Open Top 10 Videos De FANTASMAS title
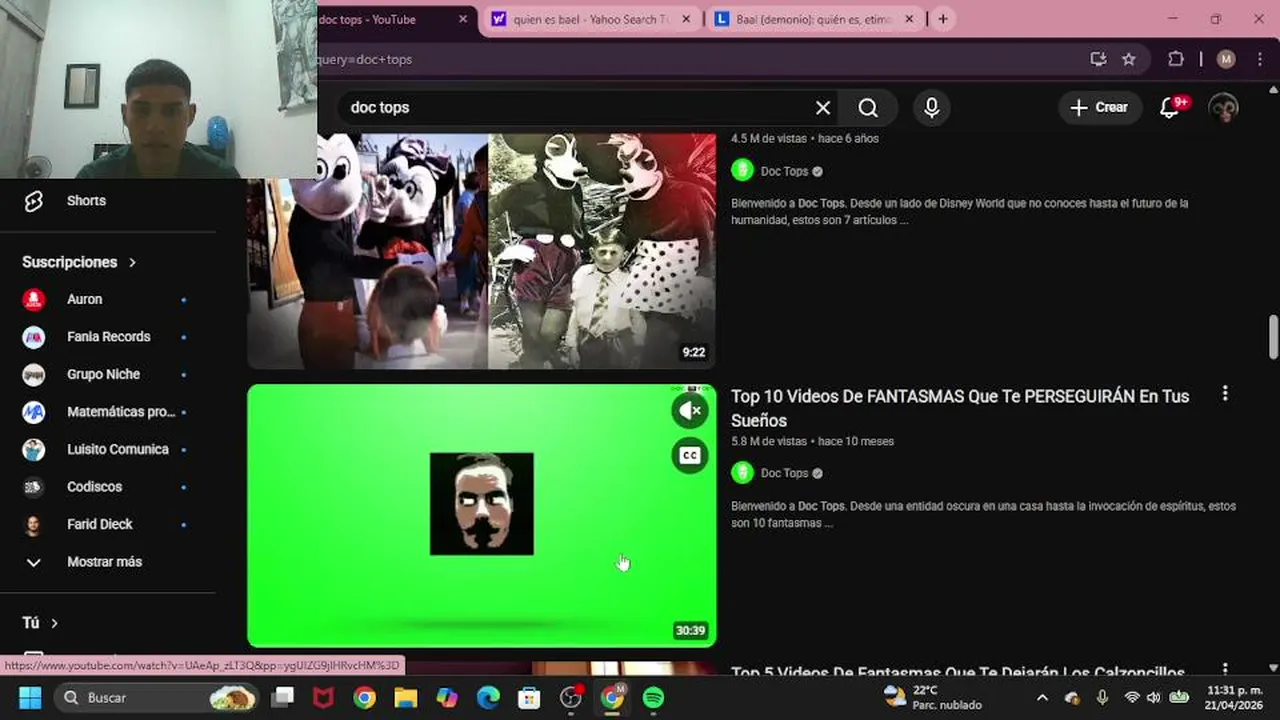This screenshot has height=720, width=1280. [x=960, y=408]
